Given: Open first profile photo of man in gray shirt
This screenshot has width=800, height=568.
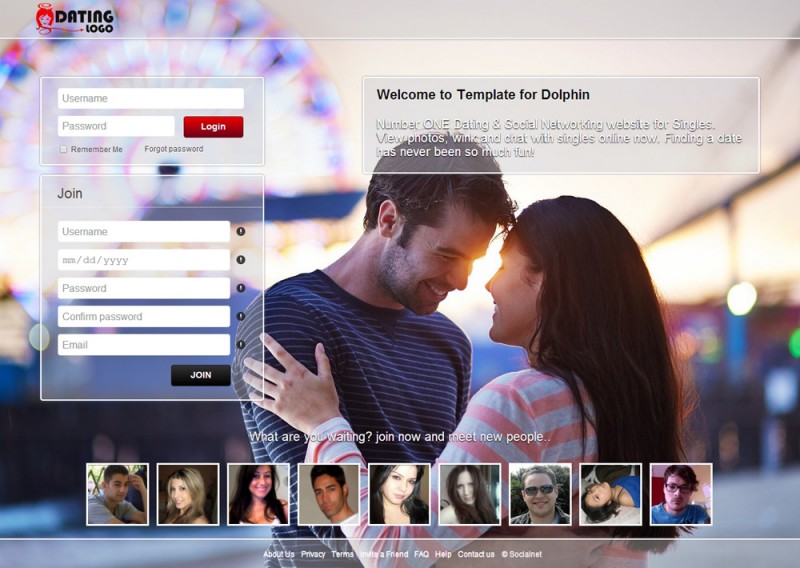Looking at the screenshot, I should (117, 494).
